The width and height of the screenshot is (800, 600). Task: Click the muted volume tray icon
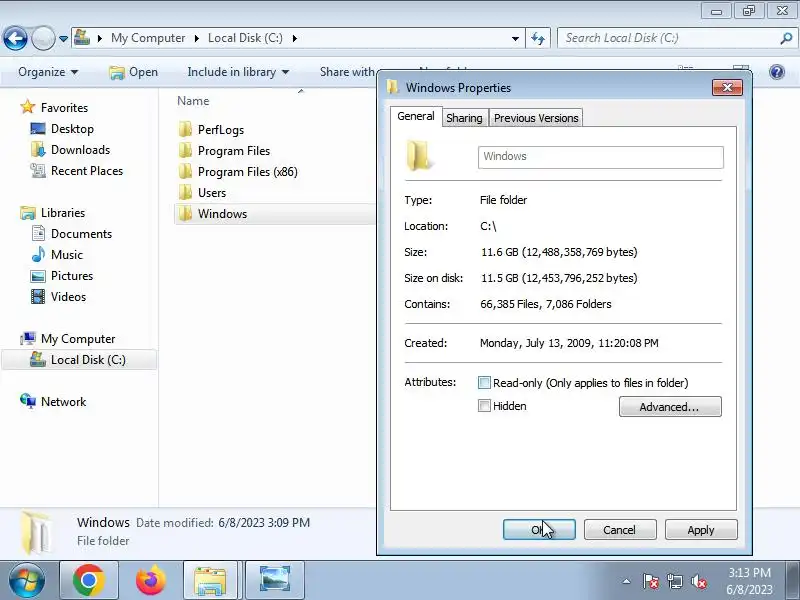(x=699, y=581)
